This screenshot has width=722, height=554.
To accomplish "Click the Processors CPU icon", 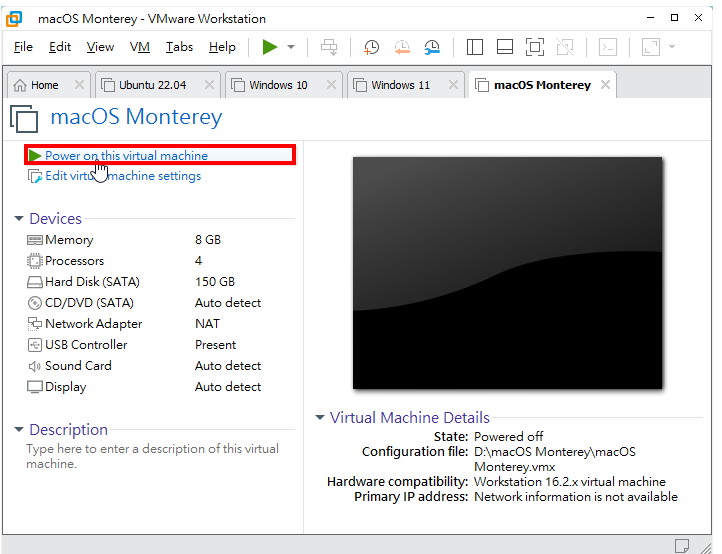I will pyautogui.click(x=35, y=261).
